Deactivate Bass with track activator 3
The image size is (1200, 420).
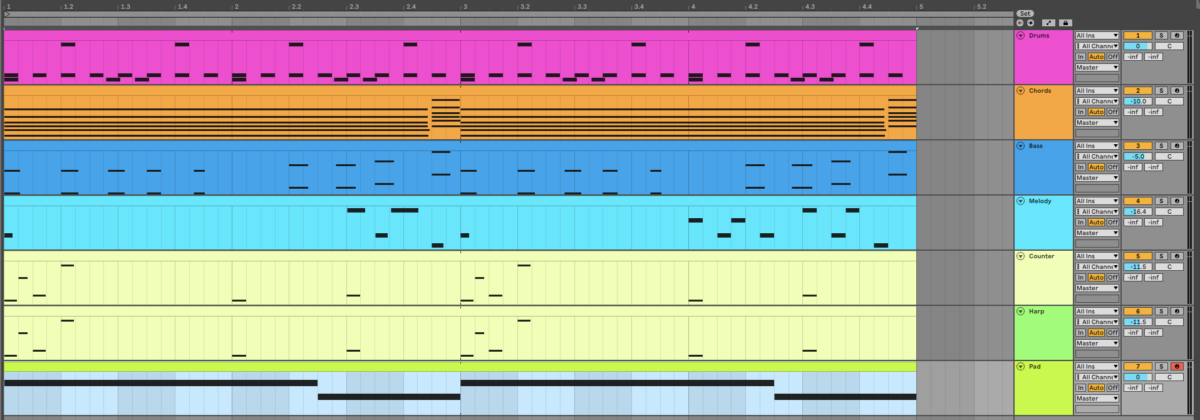click(1138, 146)
